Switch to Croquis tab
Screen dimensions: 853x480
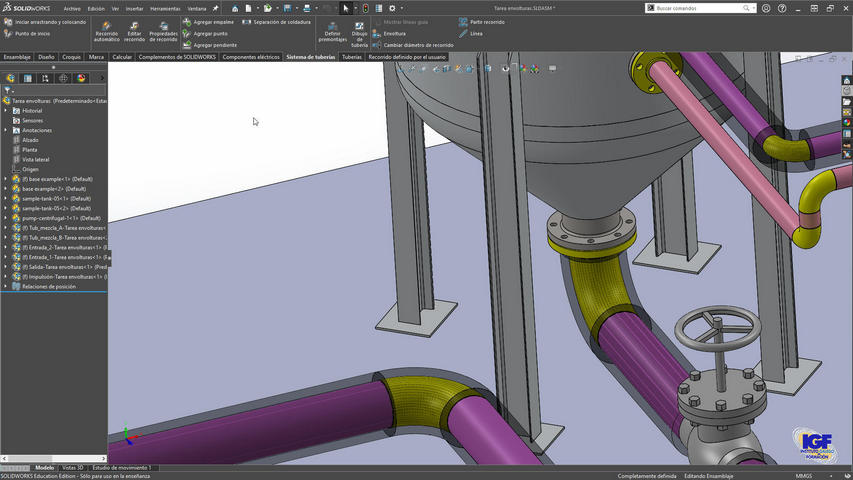[x=71, y=57]
